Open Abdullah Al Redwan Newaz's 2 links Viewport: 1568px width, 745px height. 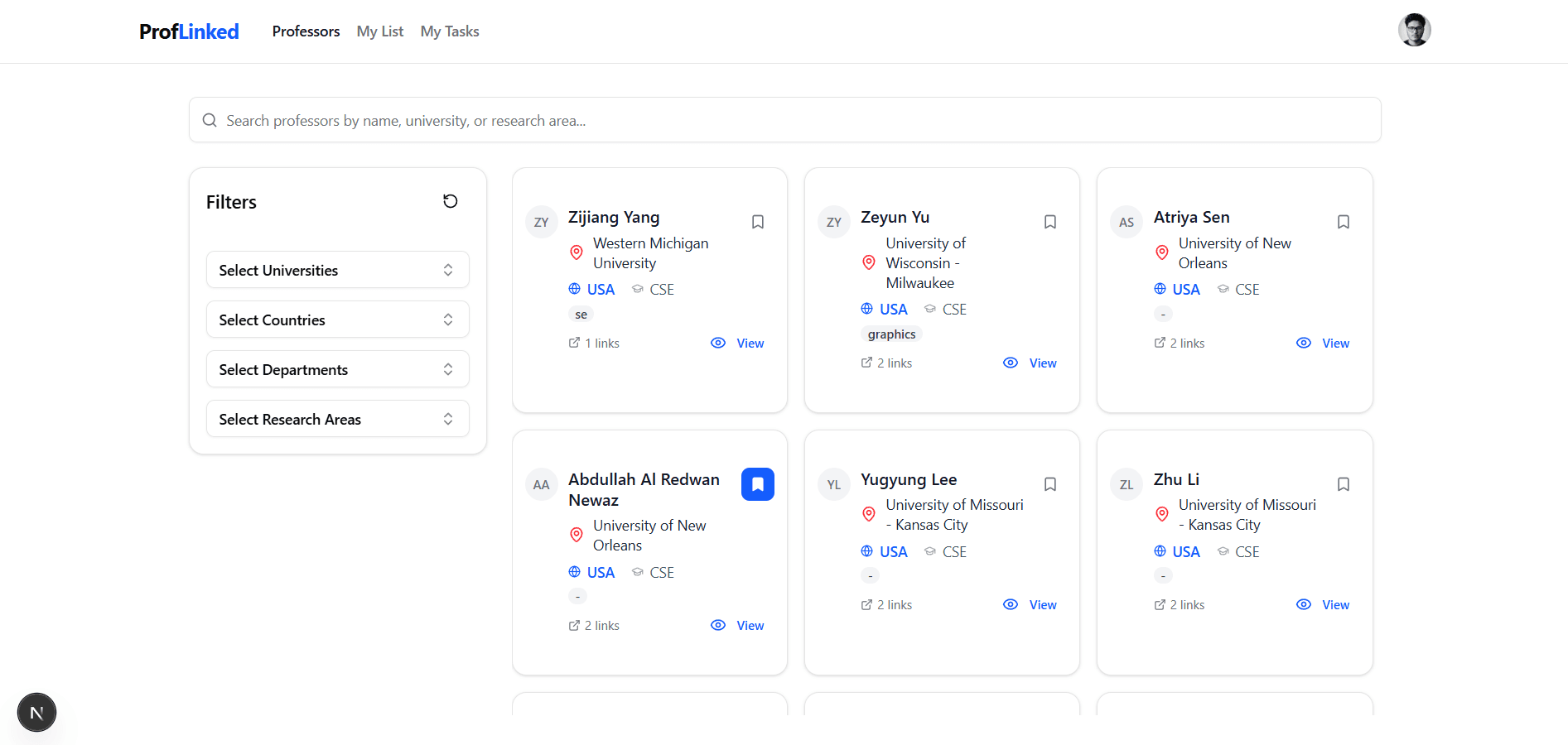point(594,625)
